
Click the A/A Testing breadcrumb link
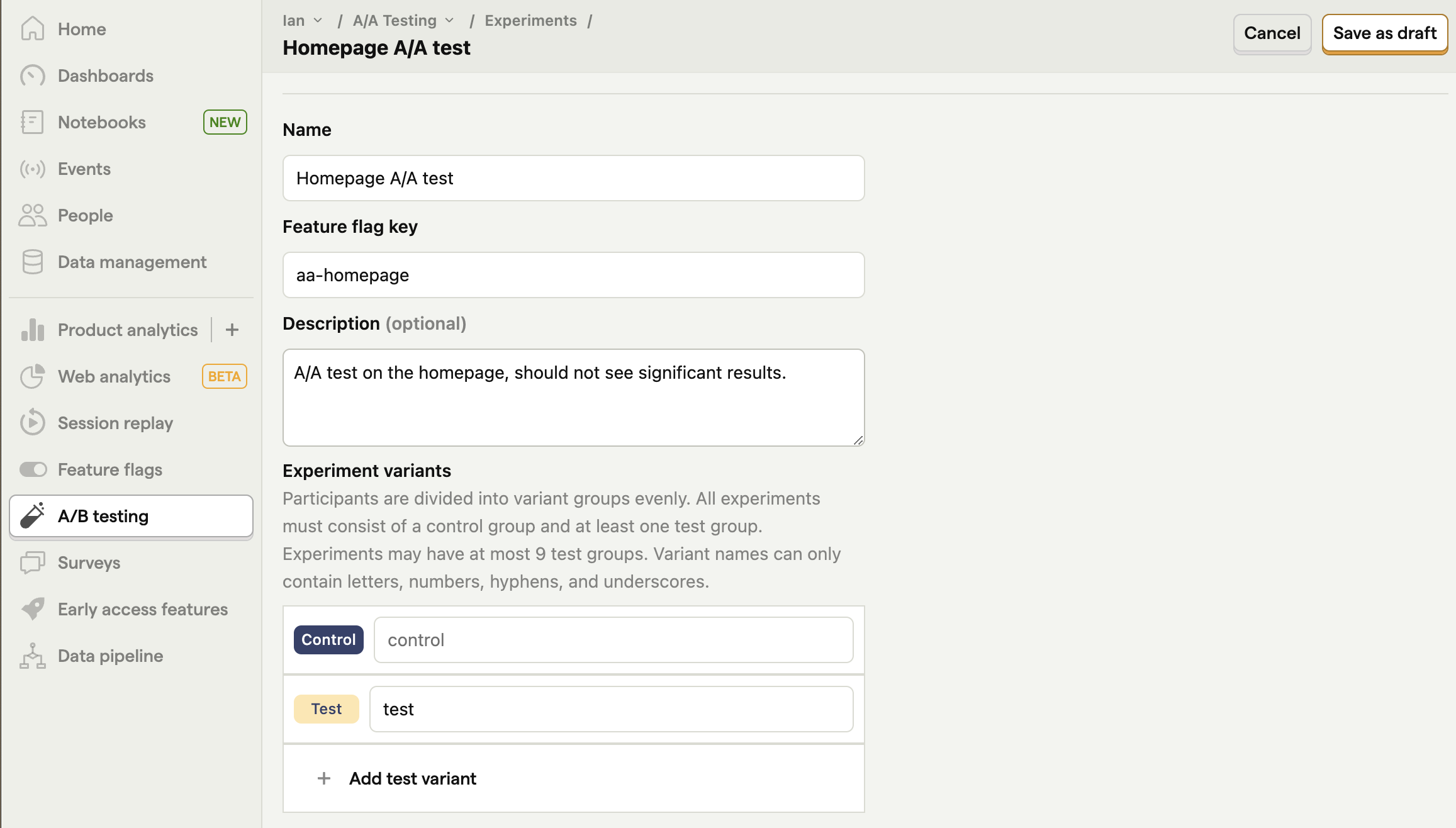395,21
